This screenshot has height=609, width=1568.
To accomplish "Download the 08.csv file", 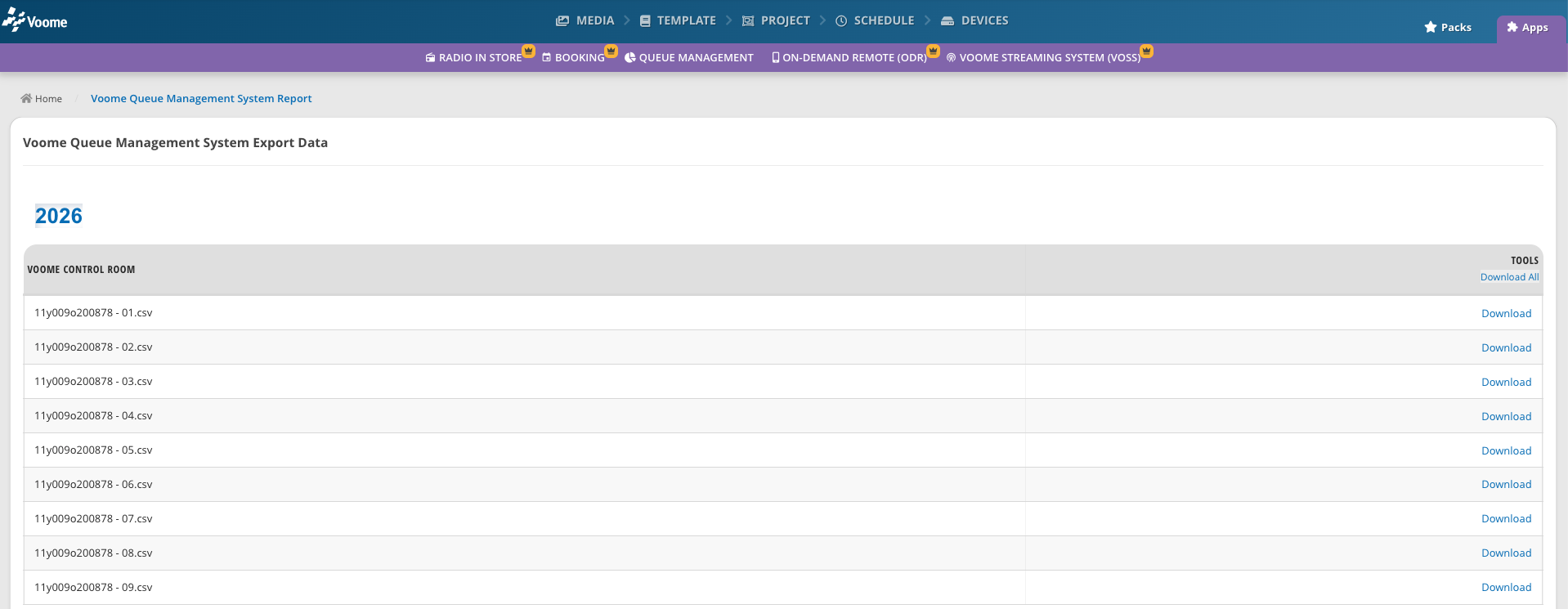I will 1506,553.
